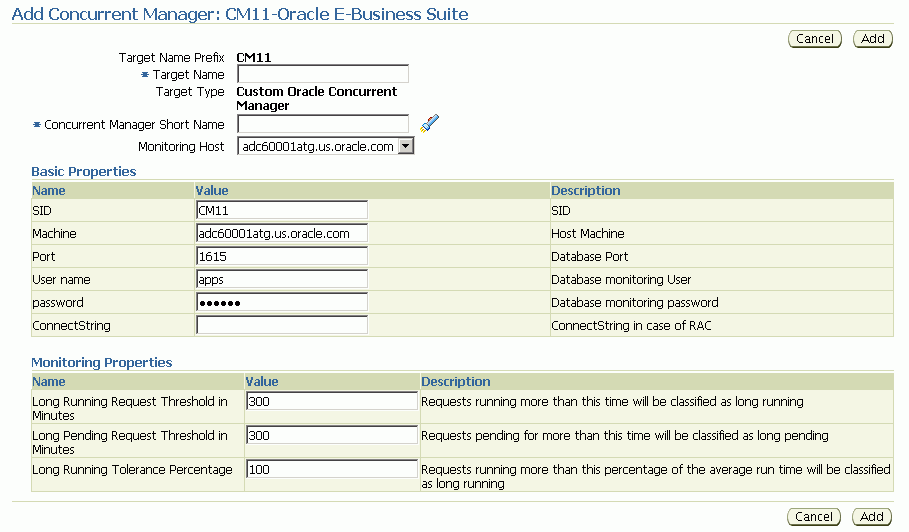The height and width of the screenshot is (532, 909).
Task: Click the 'Database monitoring password' description
Action: (635, 303)
